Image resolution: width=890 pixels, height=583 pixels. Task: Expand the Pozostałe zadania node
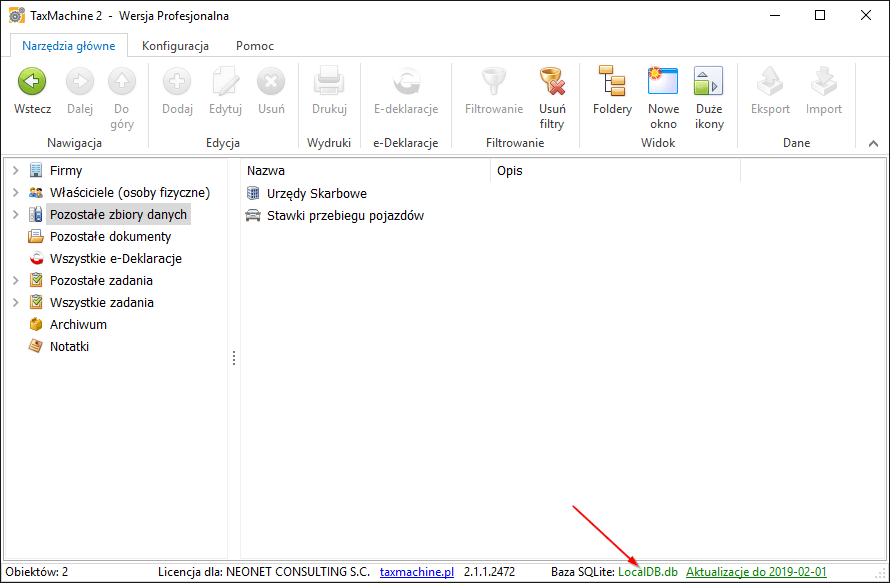pos(15,281)
